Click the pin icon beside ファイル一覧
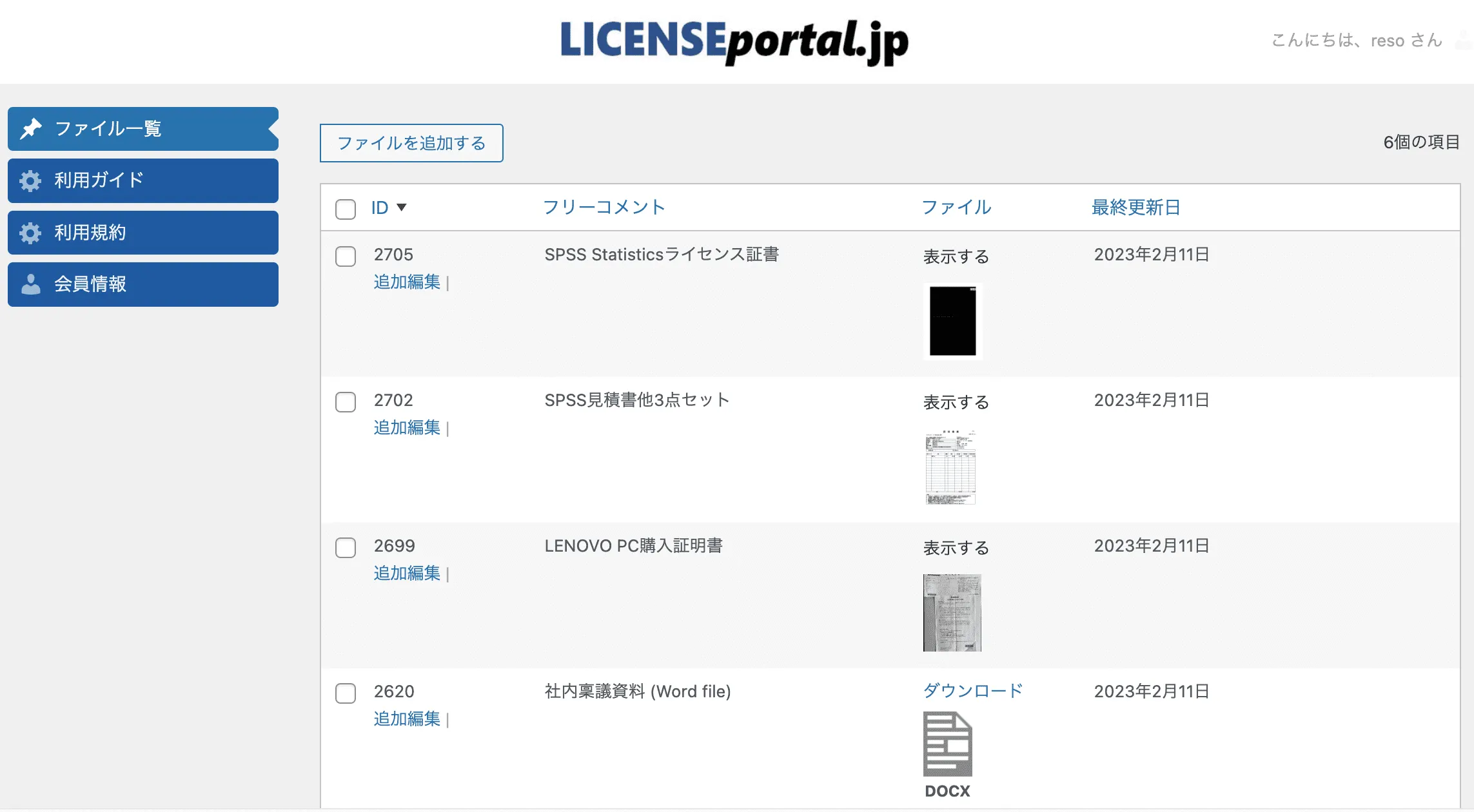Image resolution: width=1474 pixels, height=812 pixels. (x=31, y=129)
